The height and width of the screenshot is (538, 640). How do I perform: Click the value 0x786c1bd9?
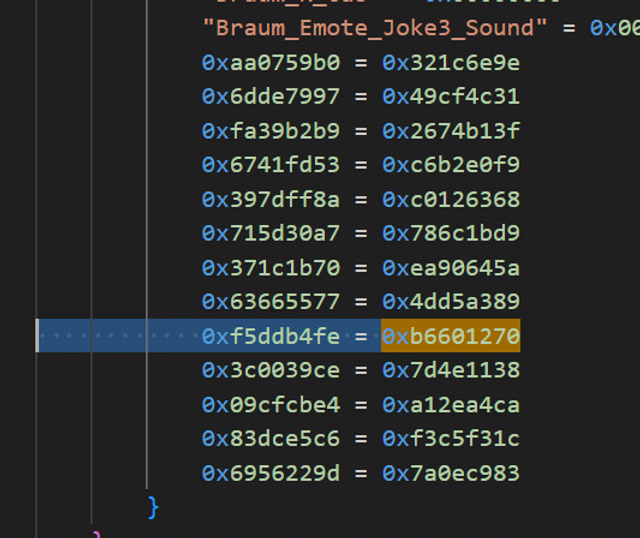450,234
